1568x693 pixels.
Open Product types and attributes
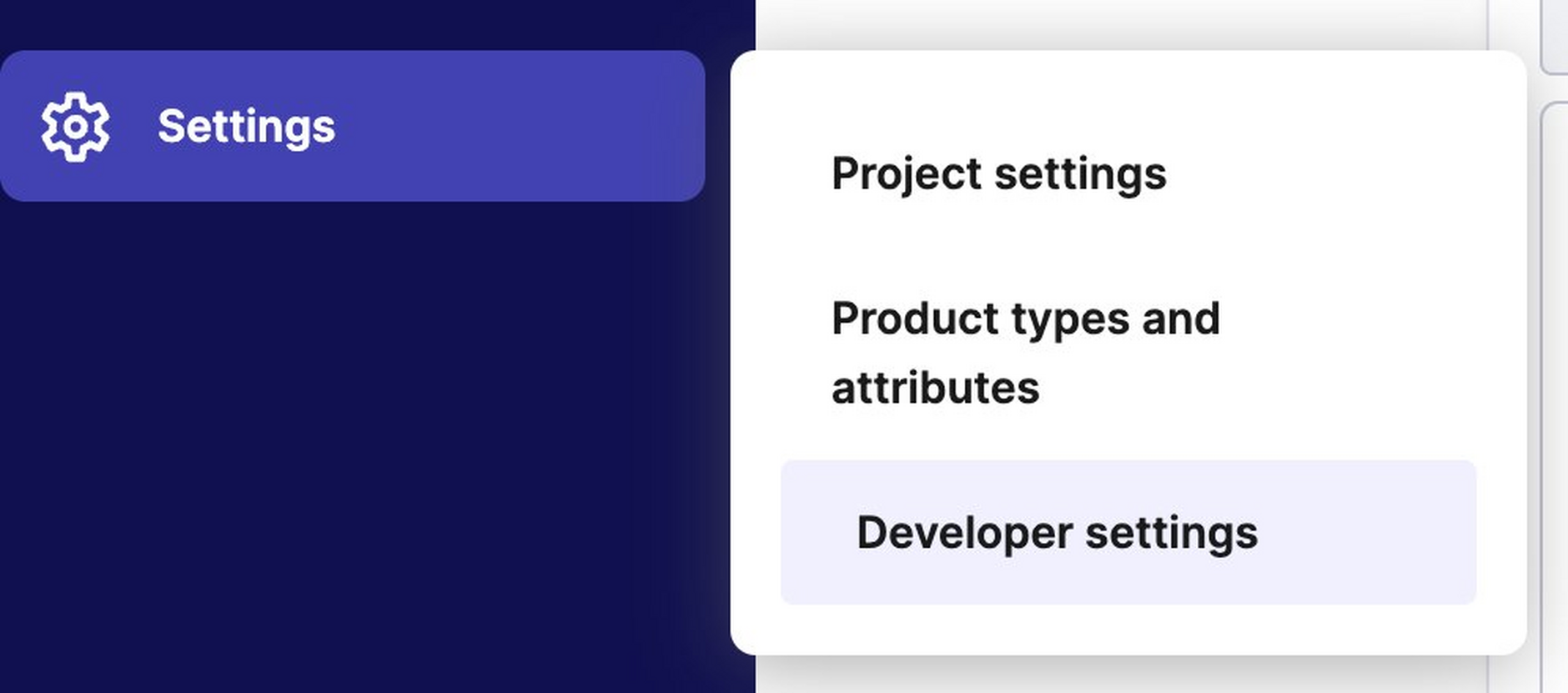click(1025, 353)
